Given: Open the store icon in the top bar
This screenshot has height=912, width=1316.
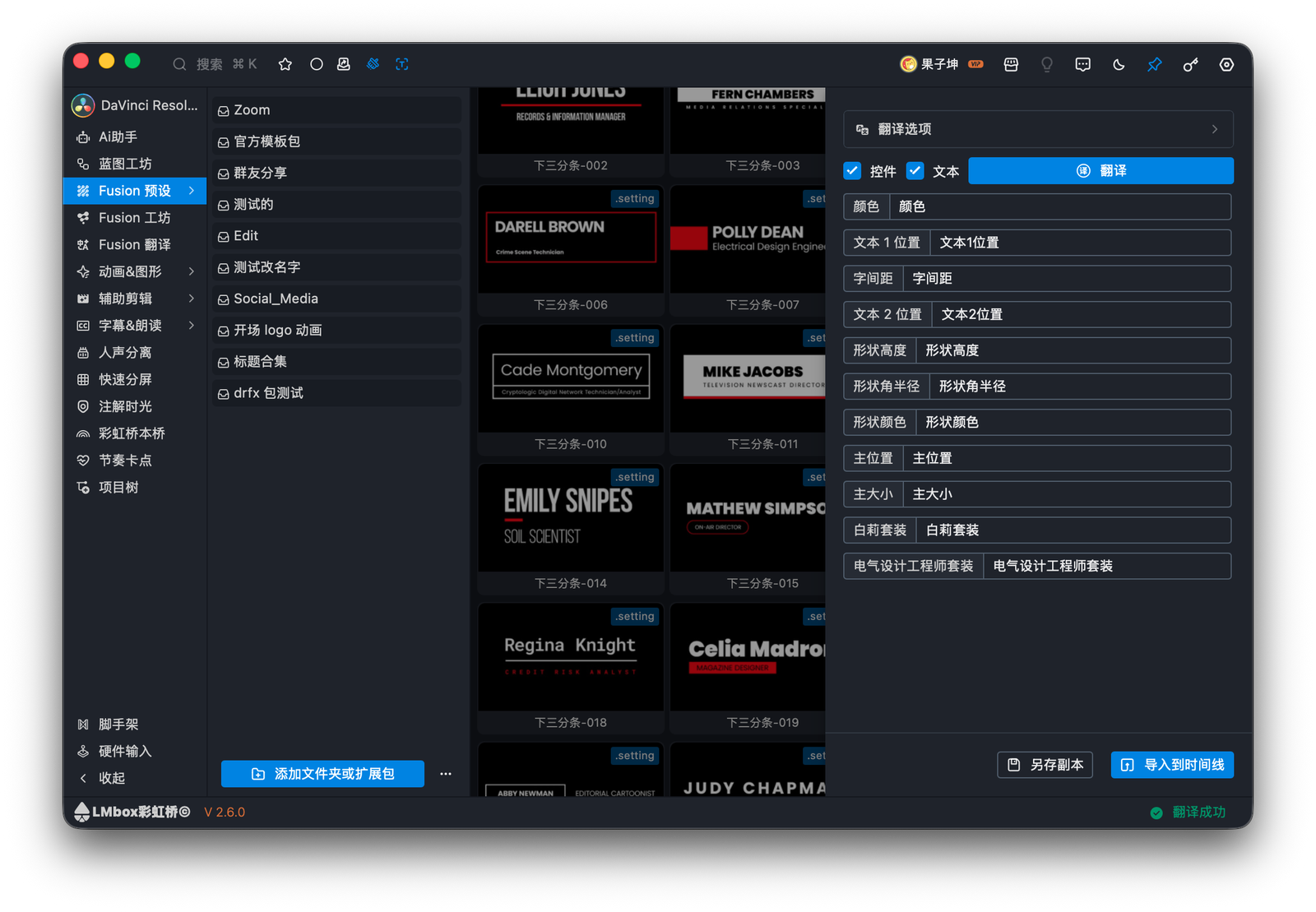Looking at the screenshot, I should (1011, 64).
